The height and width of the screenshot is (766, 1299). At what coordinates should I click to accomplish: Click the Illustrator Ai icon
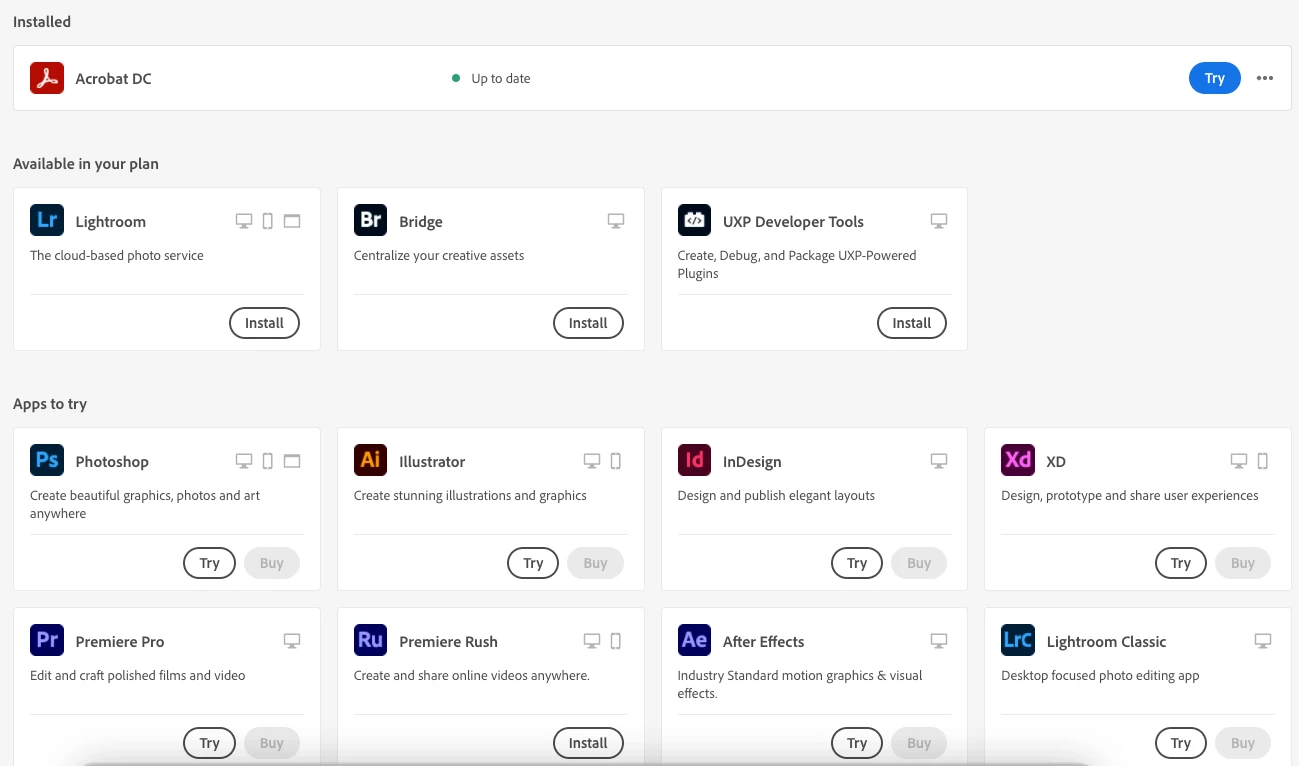point(371,460)
